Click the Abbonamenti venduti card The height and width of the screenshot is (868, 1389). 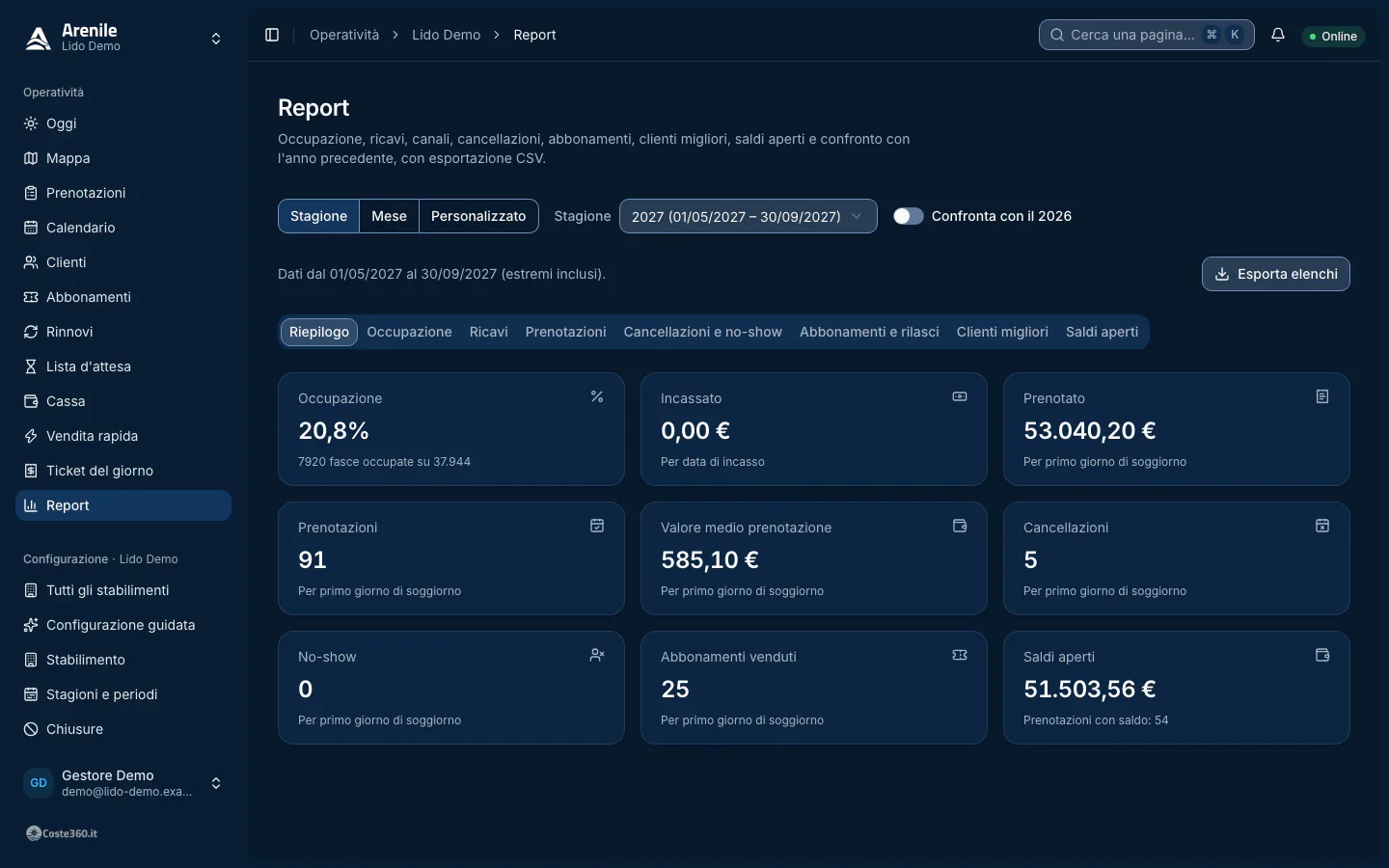pos(814,688)
